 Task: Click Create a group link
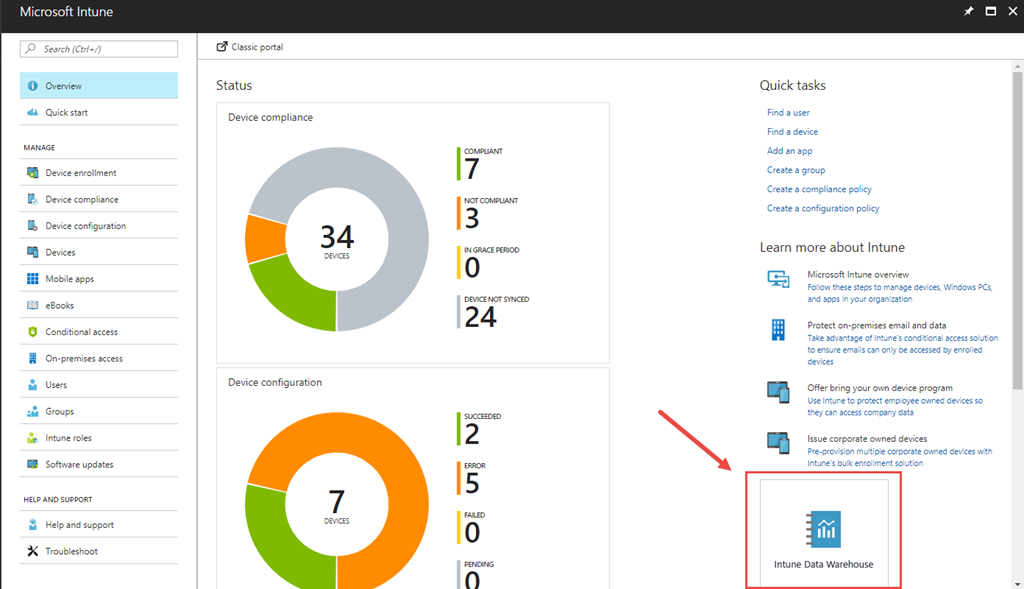click(795, 170)
